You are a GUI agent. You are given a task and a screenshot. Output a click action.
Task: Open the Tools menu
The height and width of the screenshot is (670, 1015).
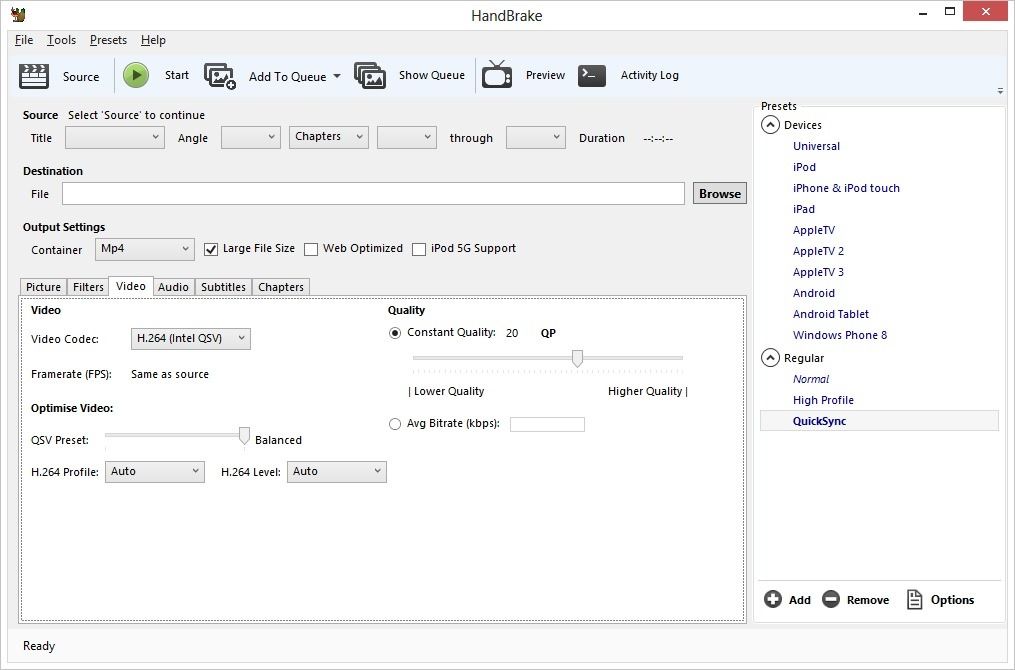pyautogui.click(x=61, y=40)
